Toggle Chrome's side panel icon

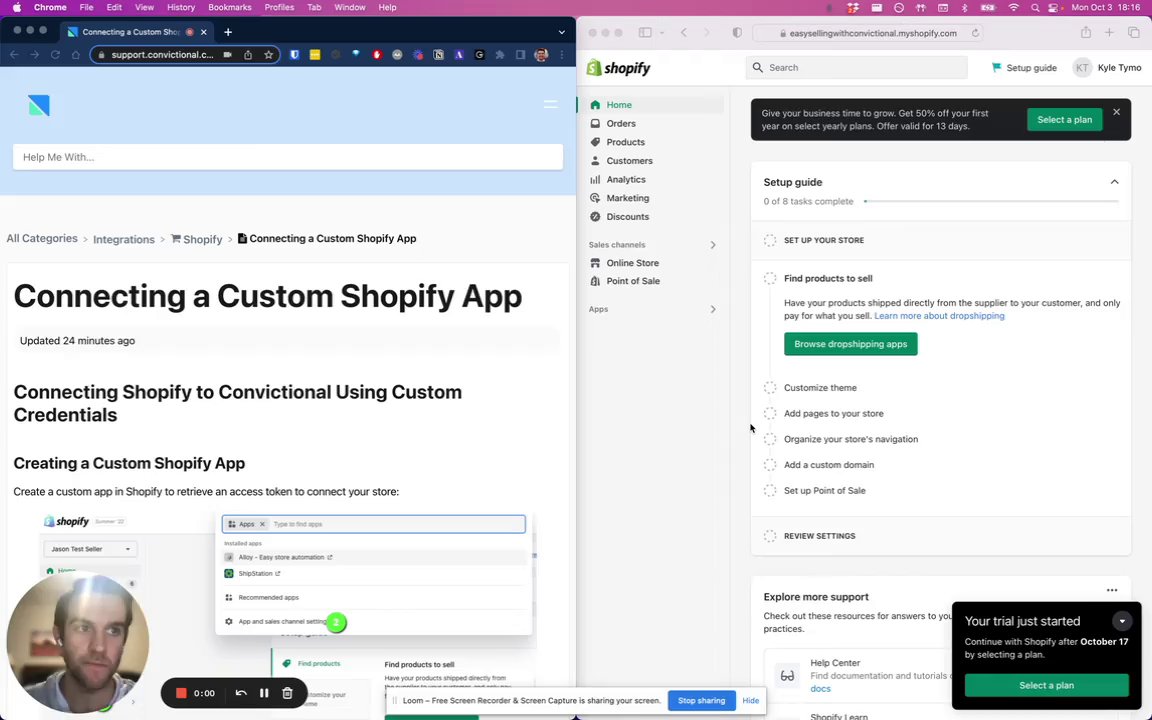(520, 54)
